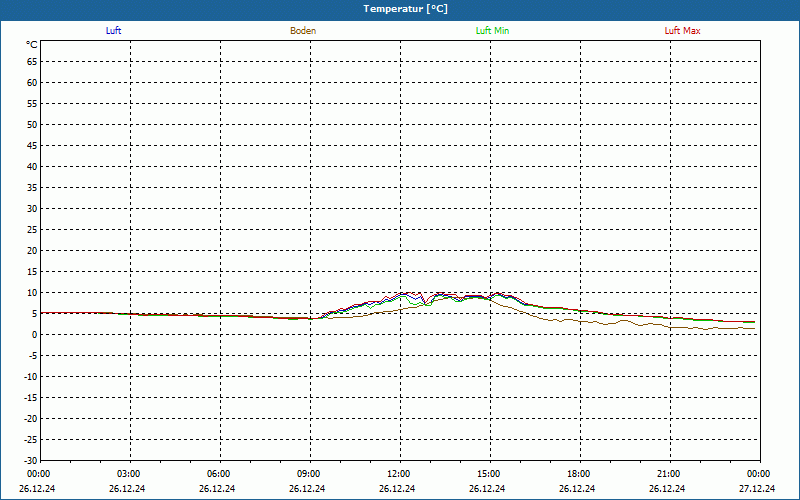
Task: Click the -5 y-axis value
Action: point(33,356)
